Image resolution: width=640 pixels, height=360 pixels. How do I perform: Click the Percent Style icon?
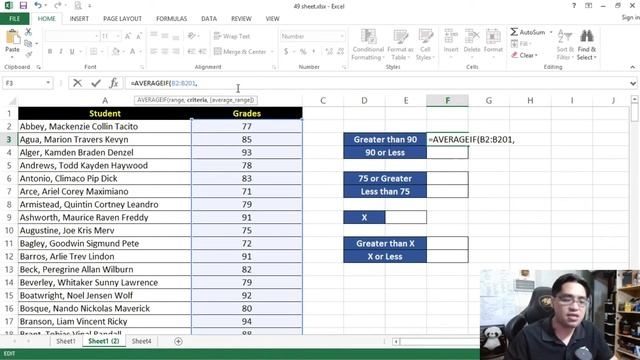click(303, 51)
